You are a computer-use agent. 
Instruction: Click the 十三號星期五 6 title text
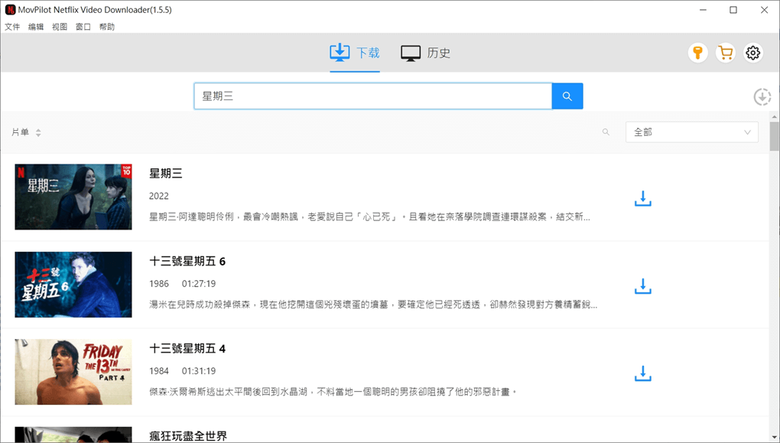tap(188, 261)
